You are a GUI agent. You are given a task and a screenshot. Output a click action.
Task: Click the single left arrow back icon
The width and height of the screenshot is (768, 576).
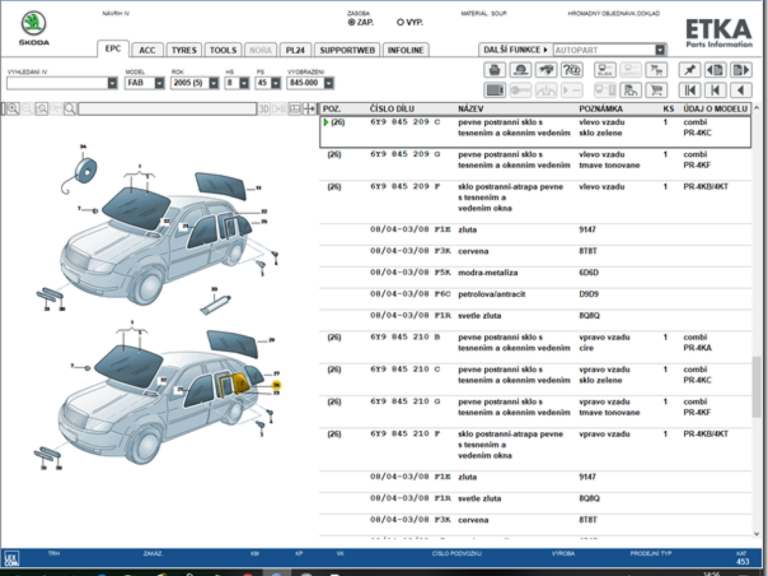point(741,90)
